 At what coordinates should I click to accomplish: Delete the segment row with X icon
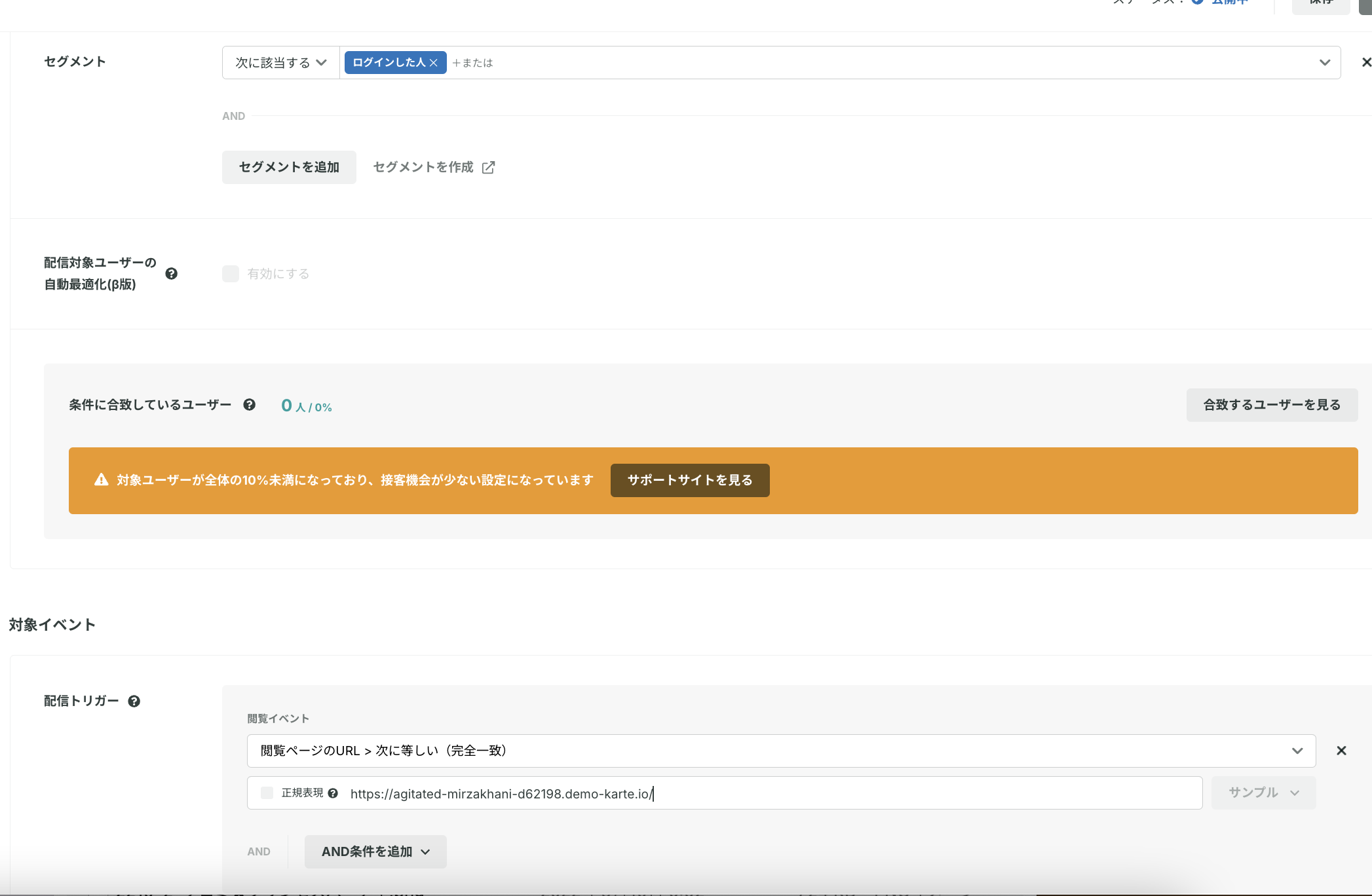point(1365,62)
